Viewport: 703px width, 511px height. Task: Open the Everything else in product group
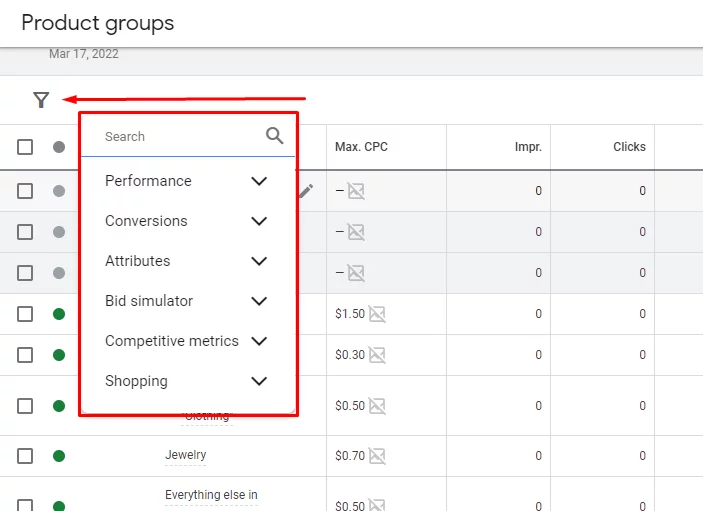click(211, 495)
